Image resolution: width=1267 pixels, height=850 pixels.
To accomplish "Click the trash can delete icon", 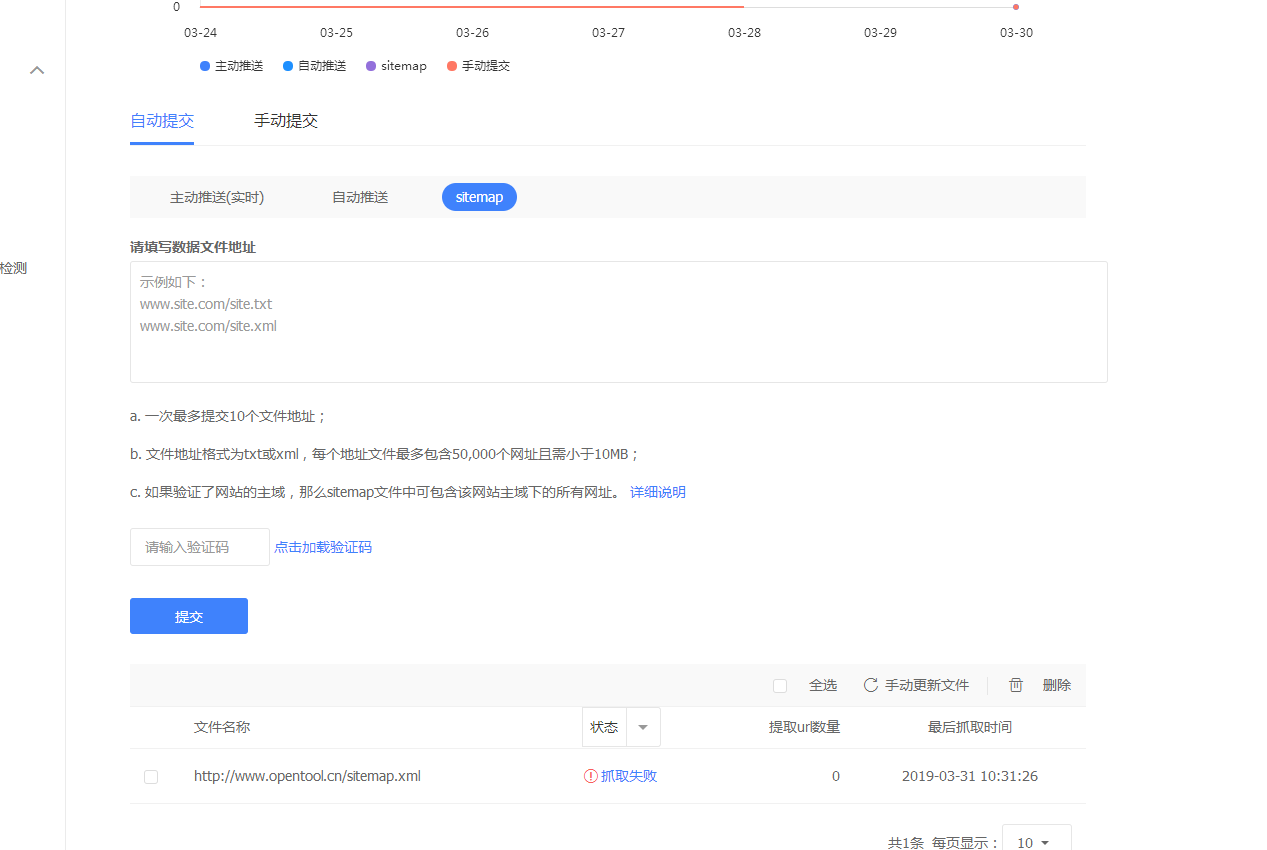I will click(x=1016, y=685).
